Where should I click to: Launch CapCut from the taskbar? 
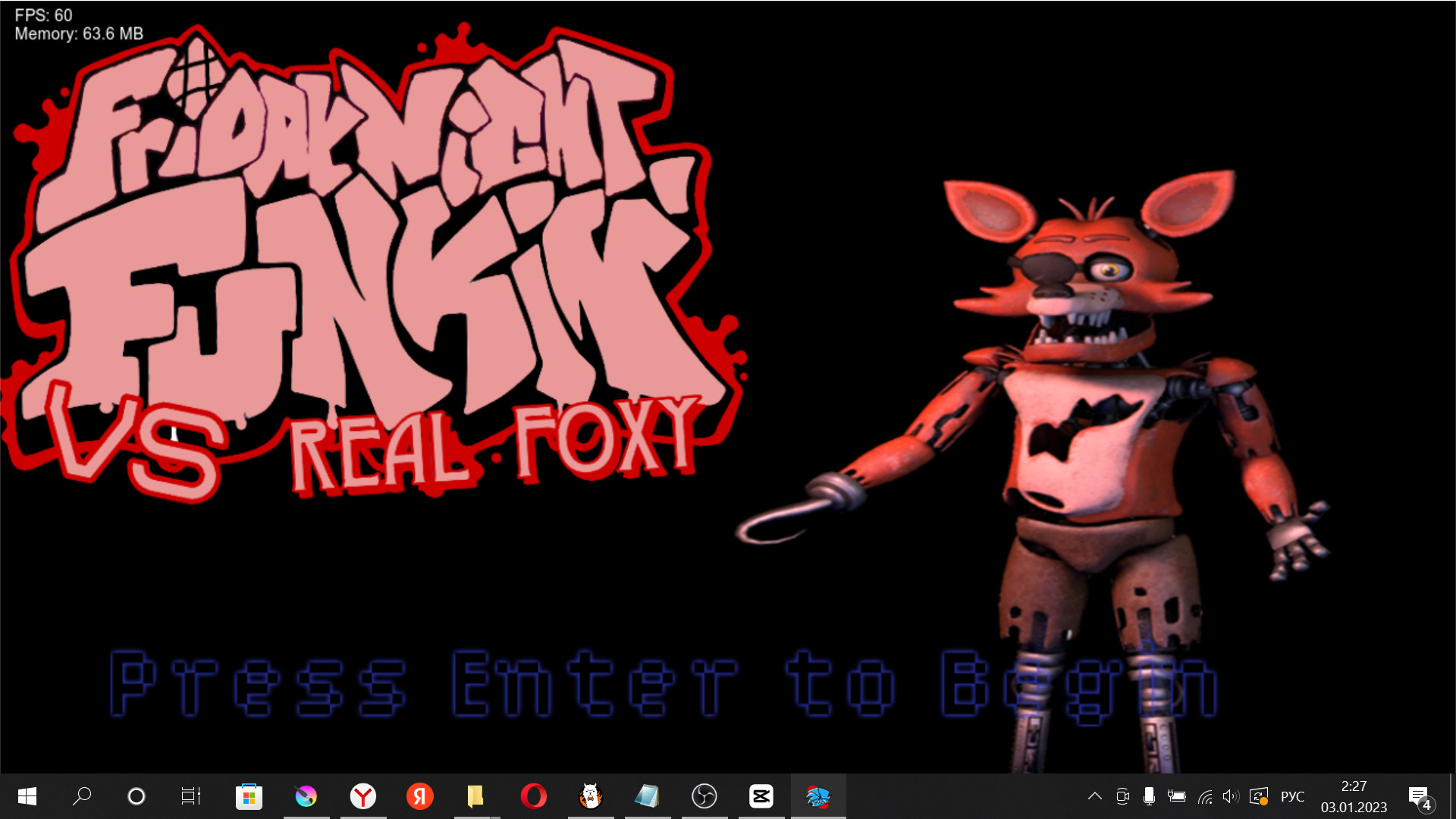click(x=761, y=796)
